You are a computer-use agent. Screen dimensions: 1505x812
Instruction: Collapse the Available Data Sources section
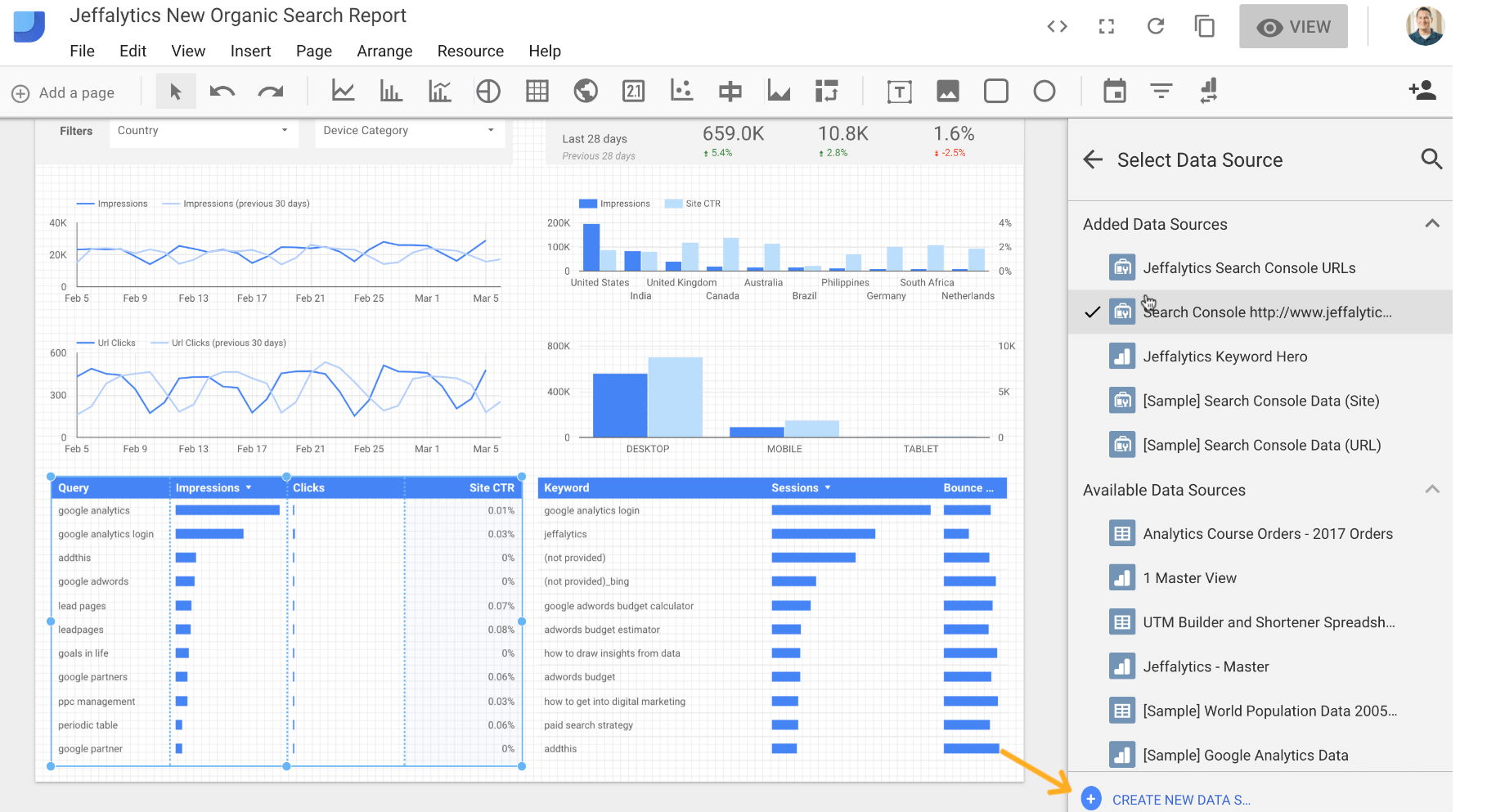(x=1432, y=489)
